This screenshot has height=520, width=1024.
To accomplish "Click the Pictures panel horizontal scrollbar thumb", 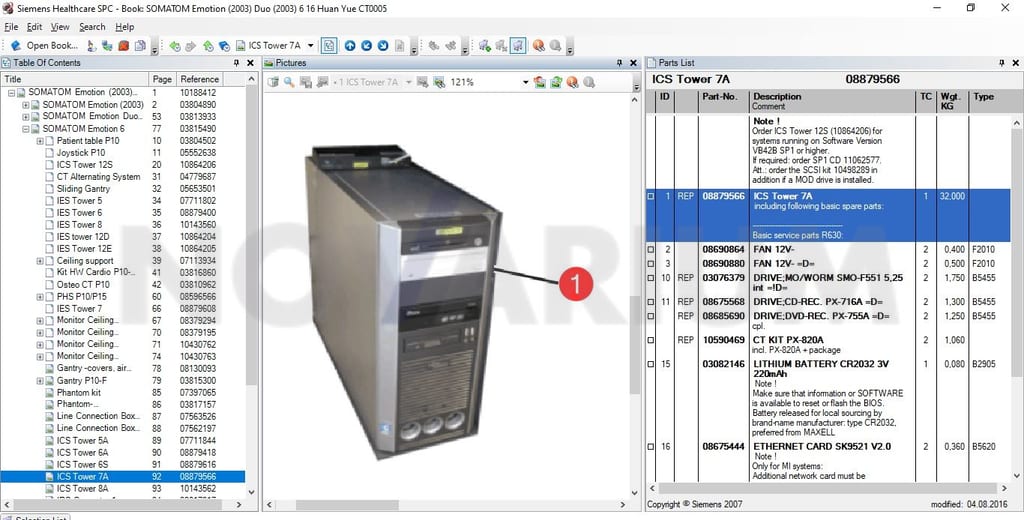I will (x=347, y=505).
